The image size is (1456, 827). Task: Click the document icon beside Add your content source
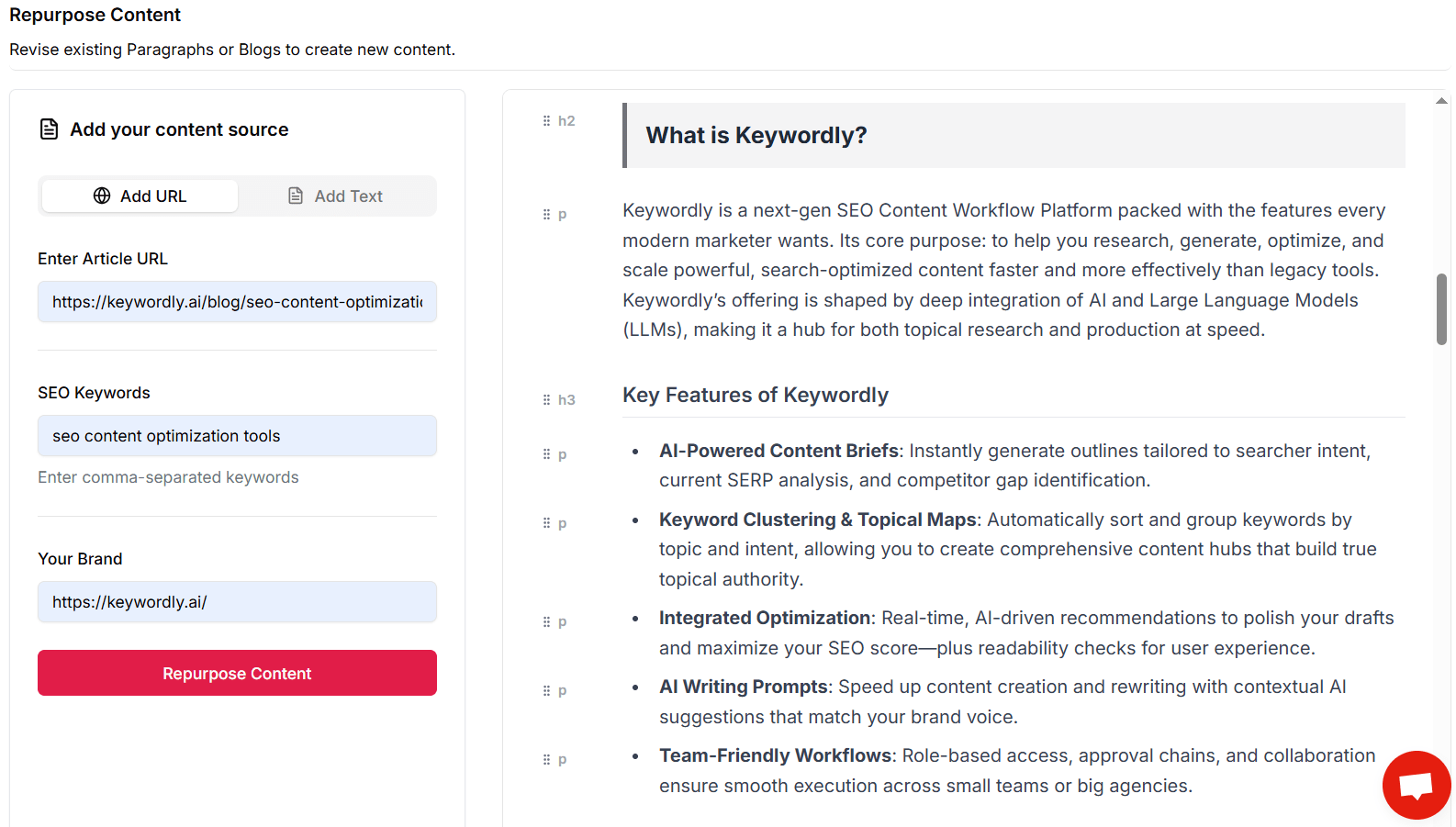point(48,129)
